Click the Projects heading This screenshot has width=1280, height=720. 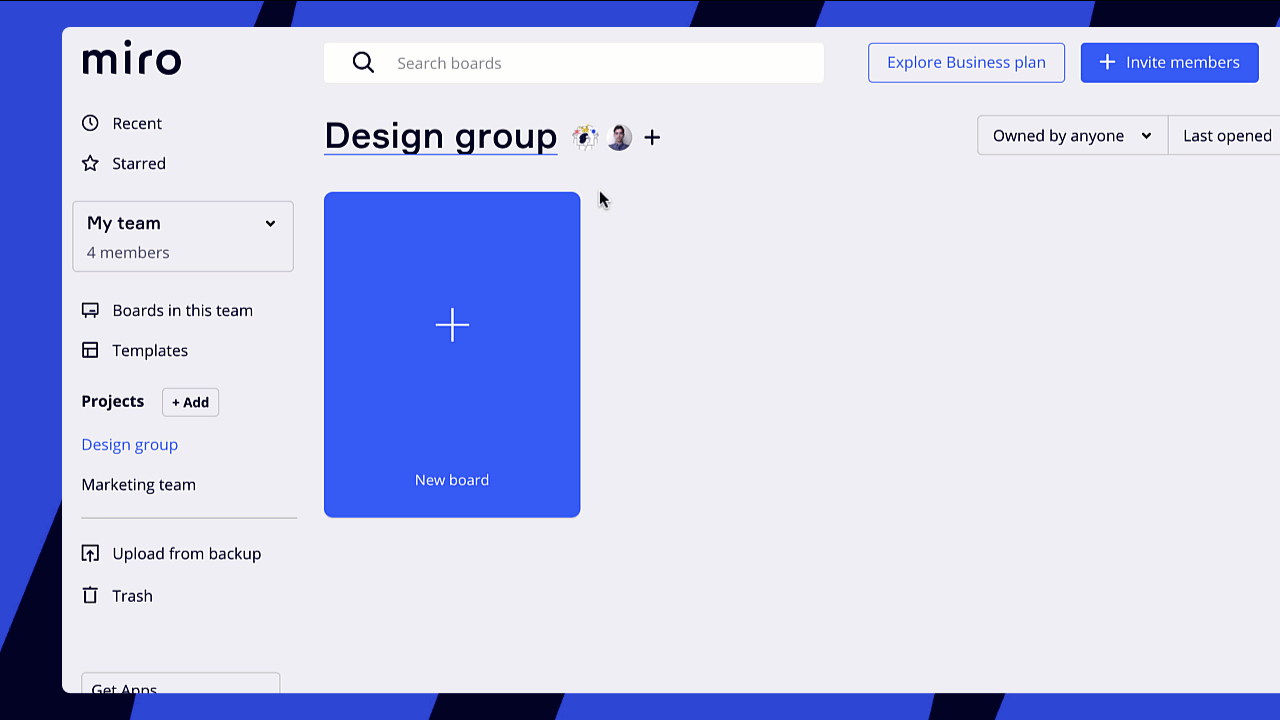(113, 401)
